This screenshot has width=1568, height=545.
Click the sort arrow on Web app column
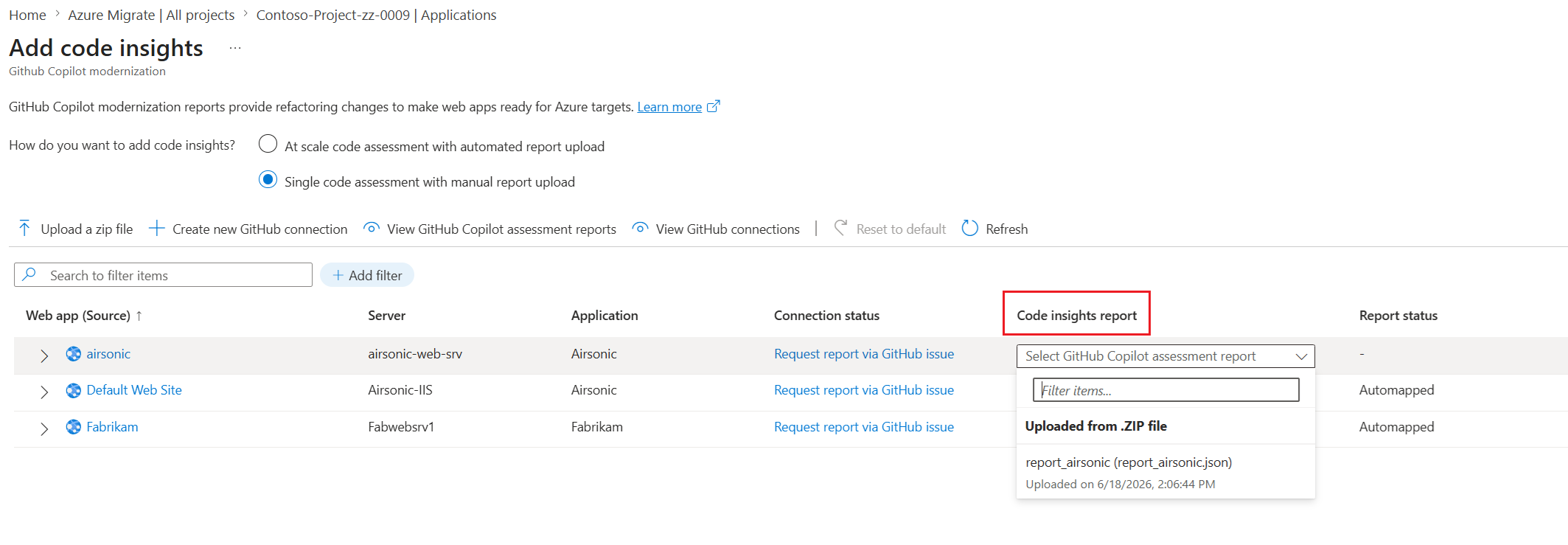pos(139,316)
